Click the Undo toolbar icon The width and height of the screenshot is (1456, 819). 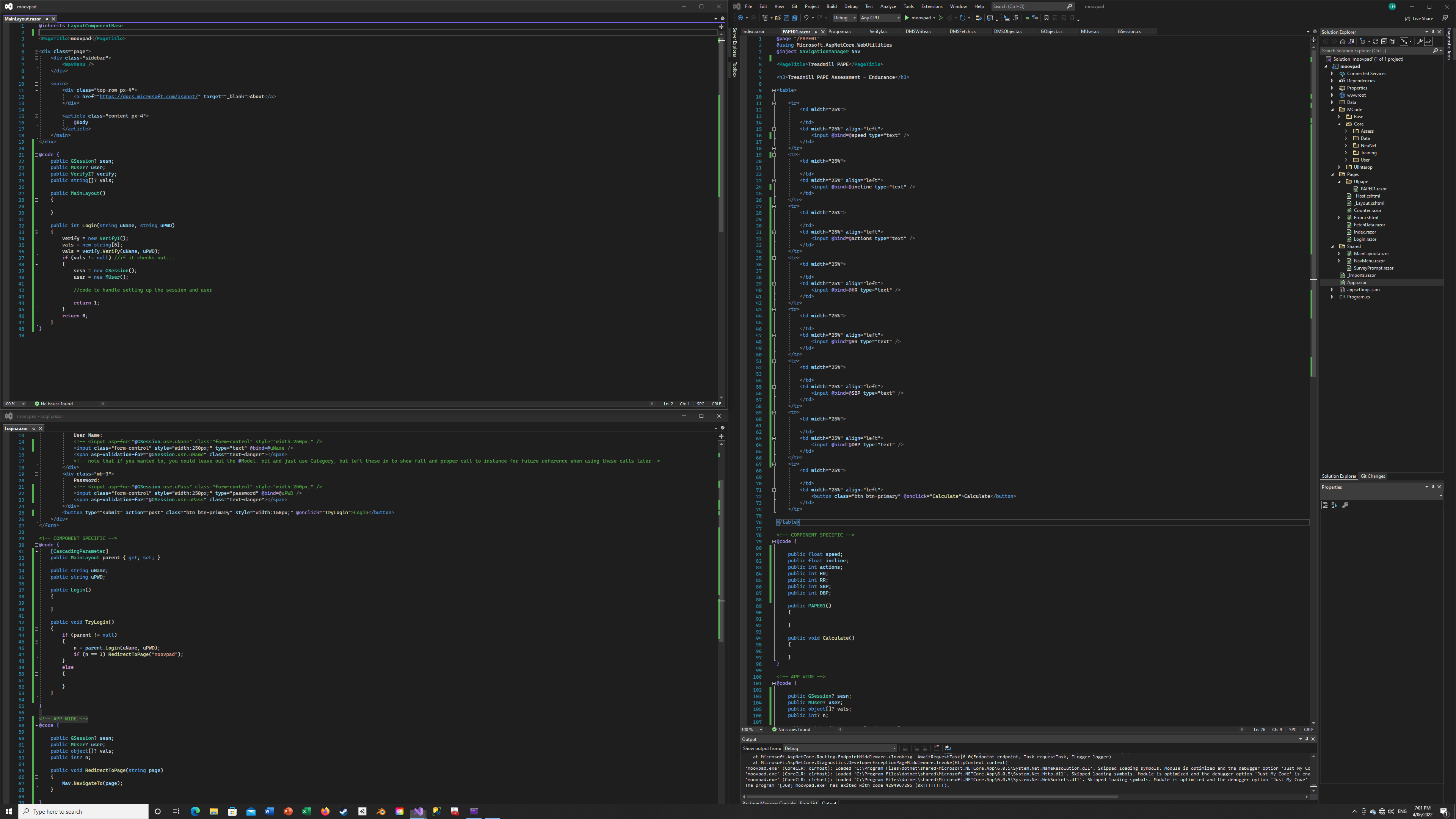(x=806, y=18)
